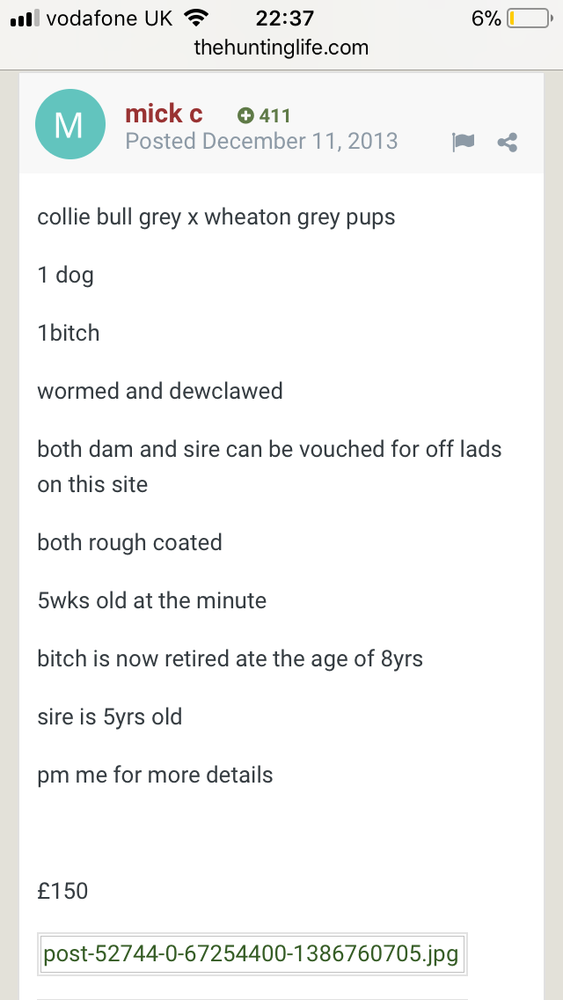Open the post-52744-0-67254400-1386760705.jpg attachment
Screen dimensions: 563x1000
point(251,954)
